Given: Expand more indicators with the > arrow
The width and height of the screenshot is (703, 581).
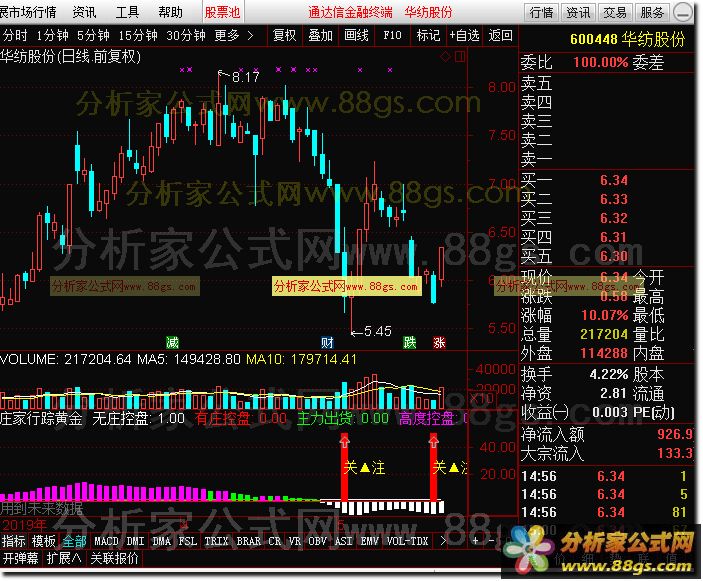Looking at the screenshot, I should point(443,541).
